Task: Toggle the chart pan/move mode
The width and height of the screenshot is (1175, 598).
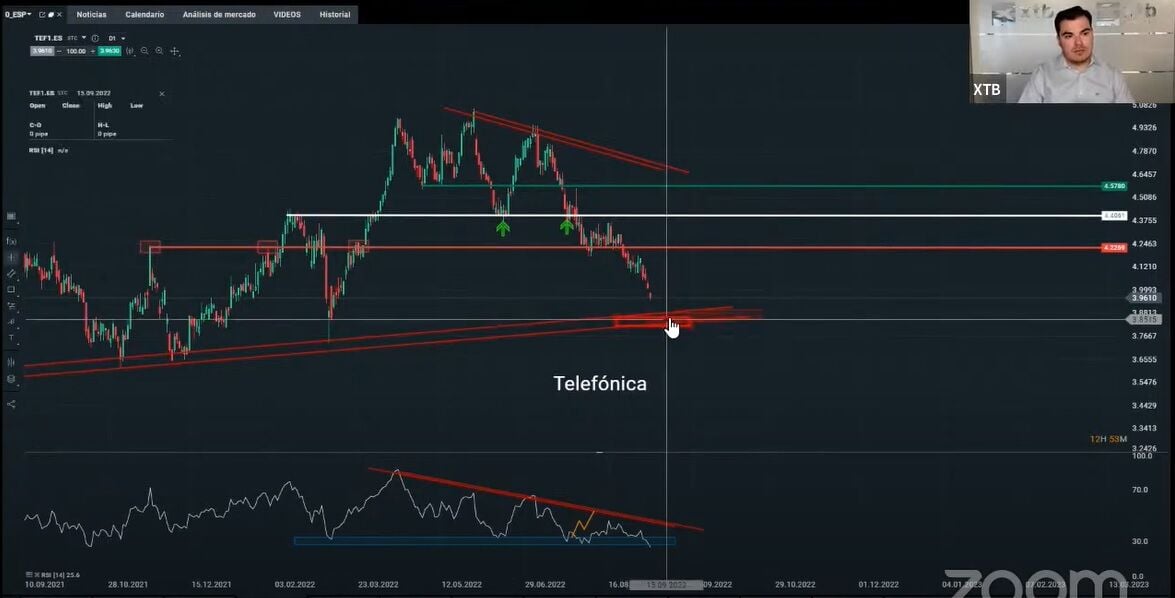Action: 175,51
